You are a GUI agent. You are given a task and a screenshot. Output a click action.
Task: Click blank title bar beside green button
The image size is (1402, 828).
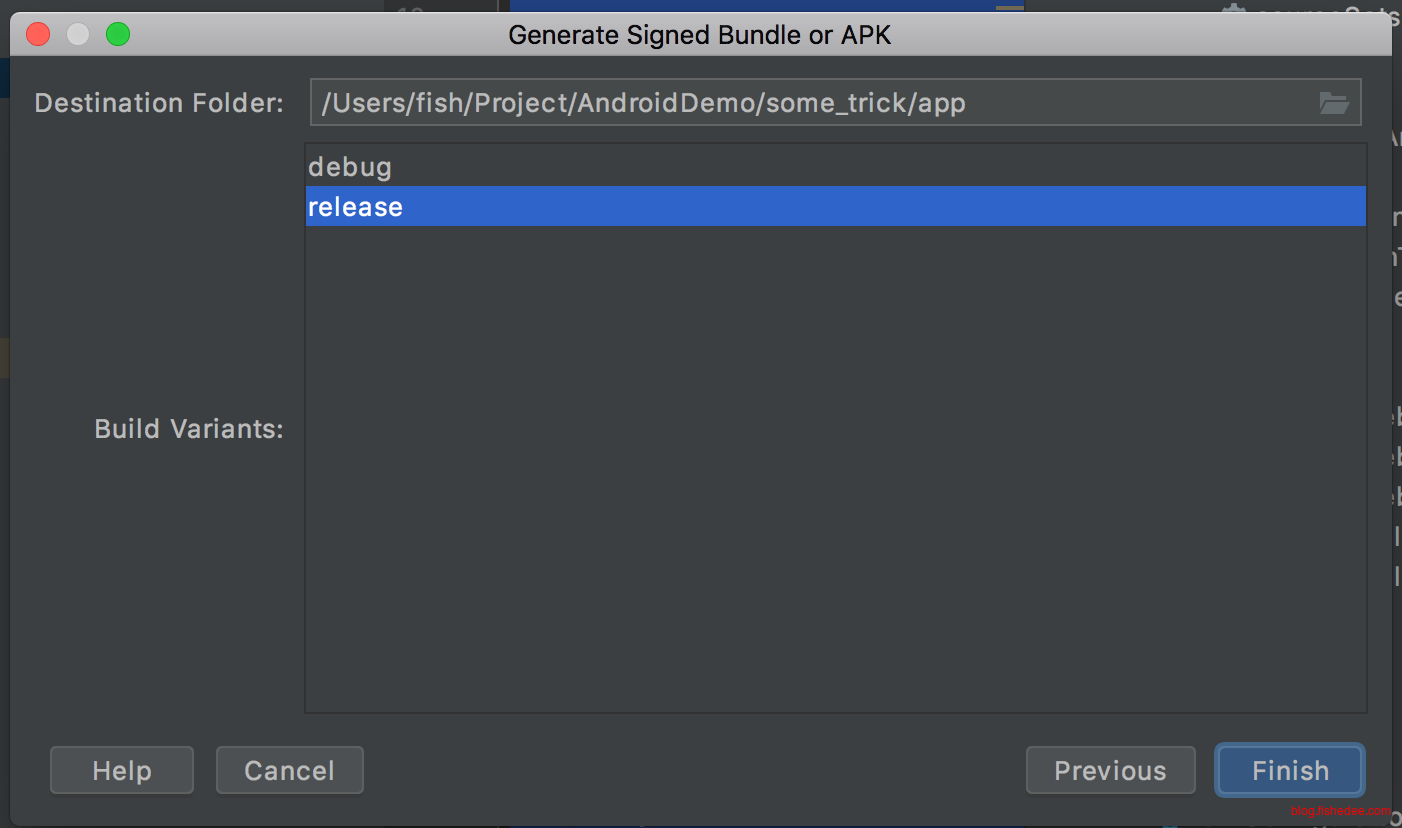pyautogui.click(x=300, y=35)
